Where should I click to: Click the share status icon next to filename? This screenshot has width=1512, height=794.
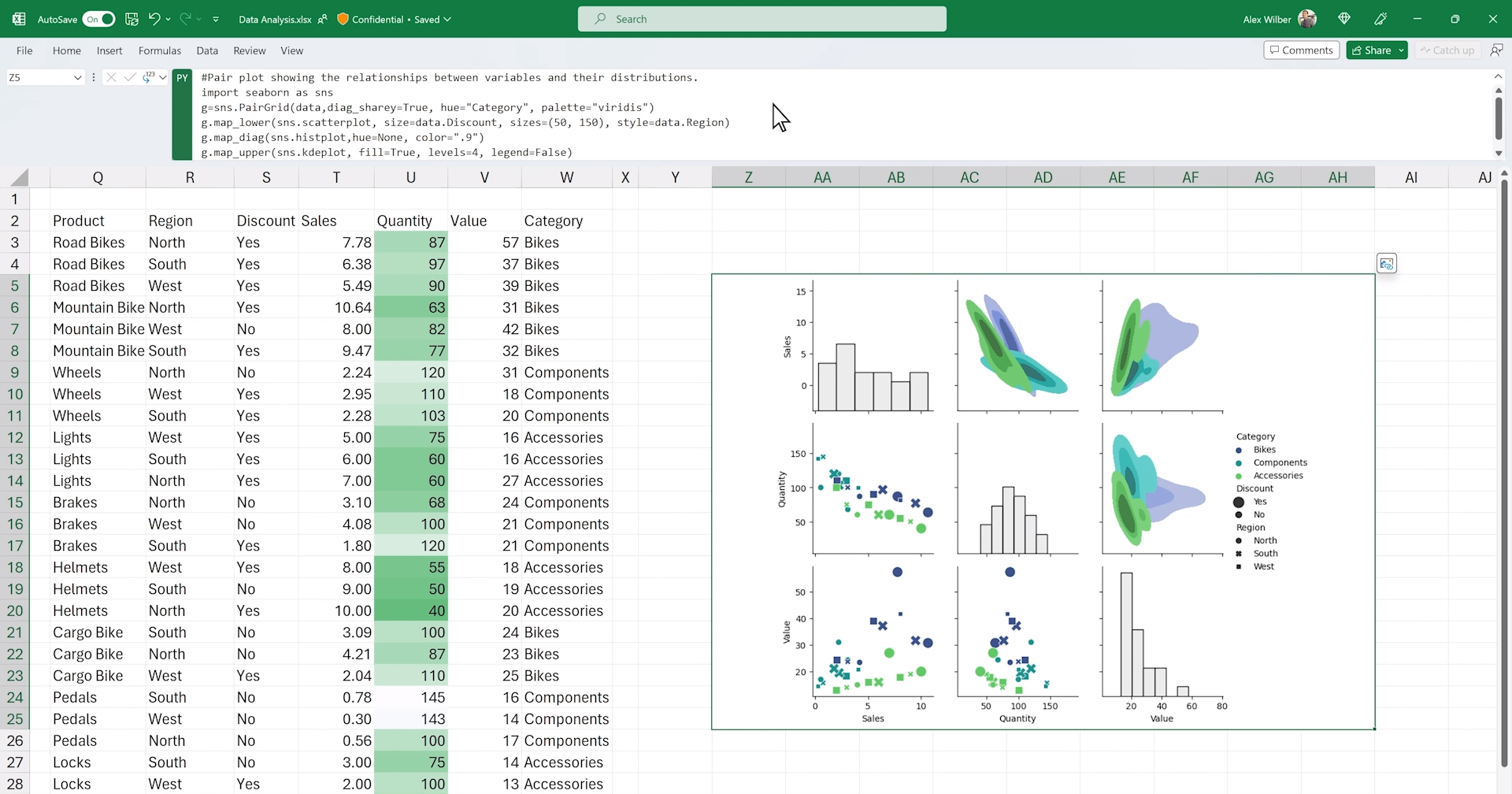coord(322,20)
